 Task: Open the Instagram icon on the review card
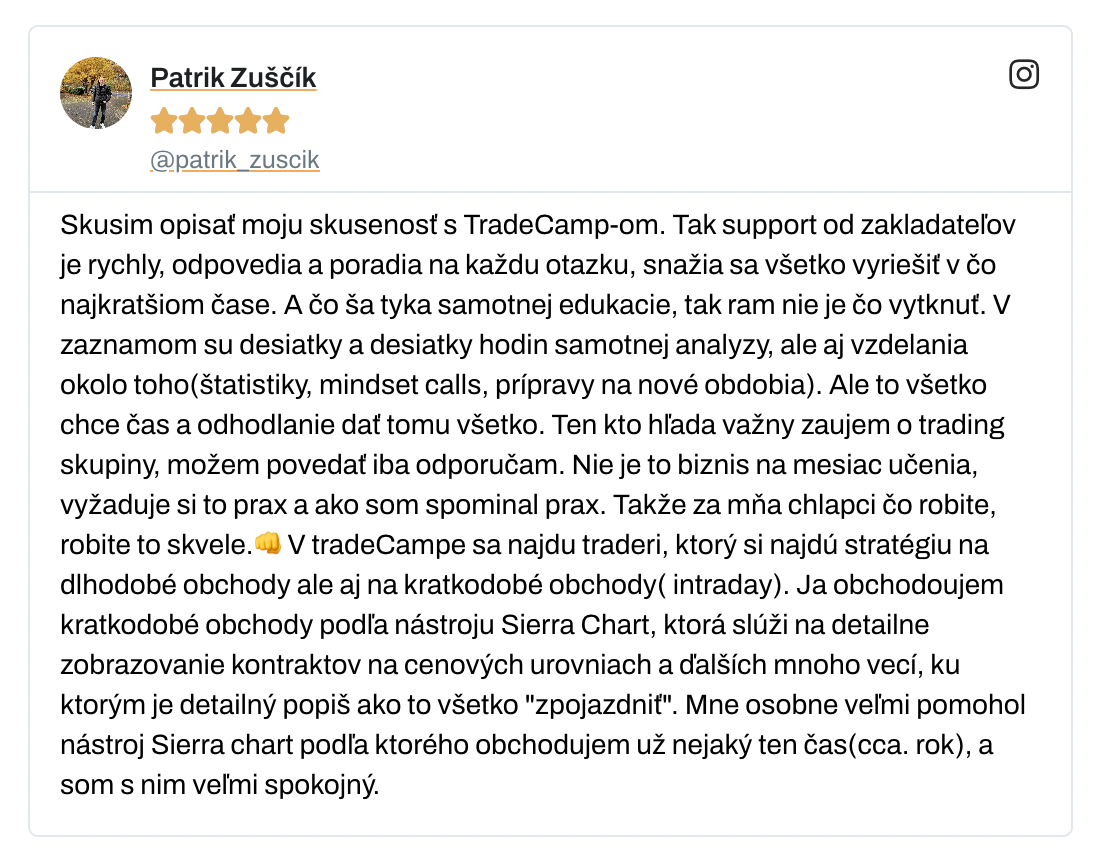(x=1023, y=75)
